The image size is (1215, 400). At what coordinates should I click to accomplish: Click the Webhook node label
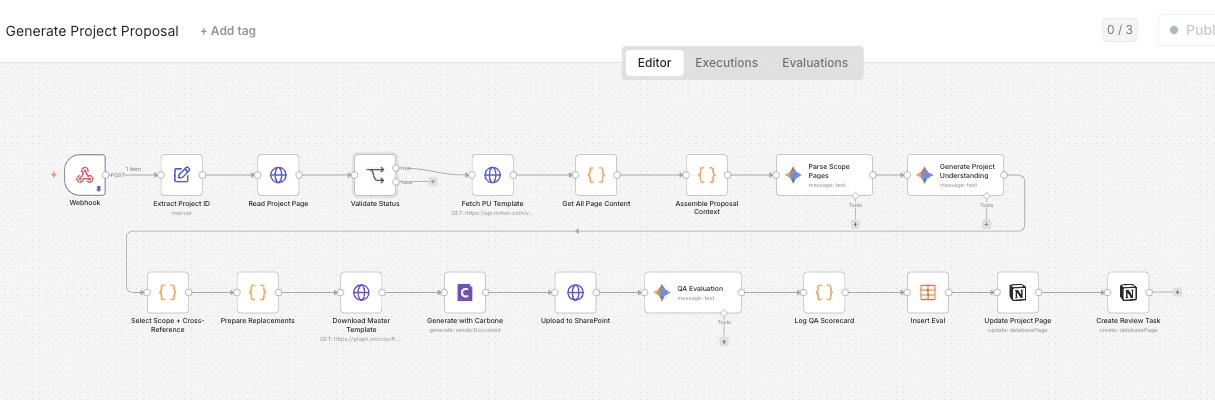85,203
